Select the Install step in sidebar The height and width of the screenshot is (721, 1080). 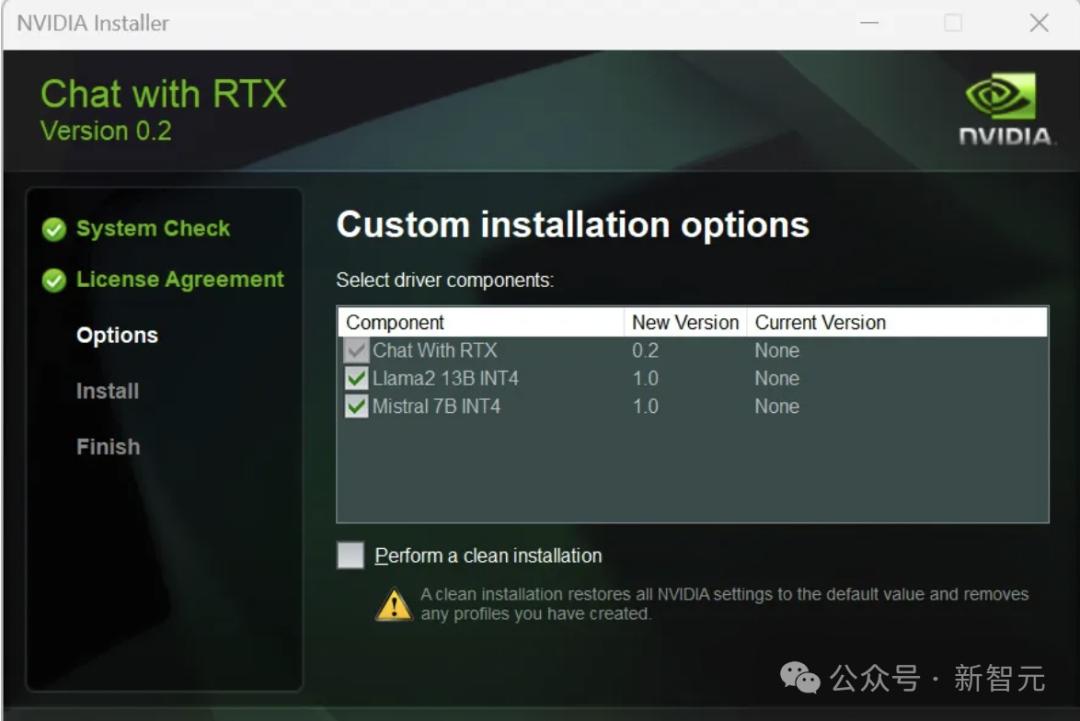[x=107, y=392]
